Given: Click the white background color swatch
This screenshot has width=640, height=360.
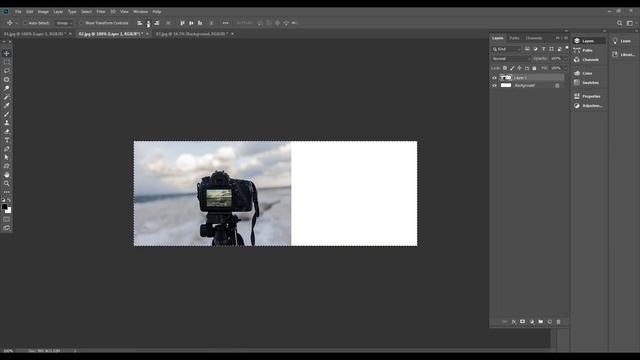Looking at the screenshot, I should (9, 211).
